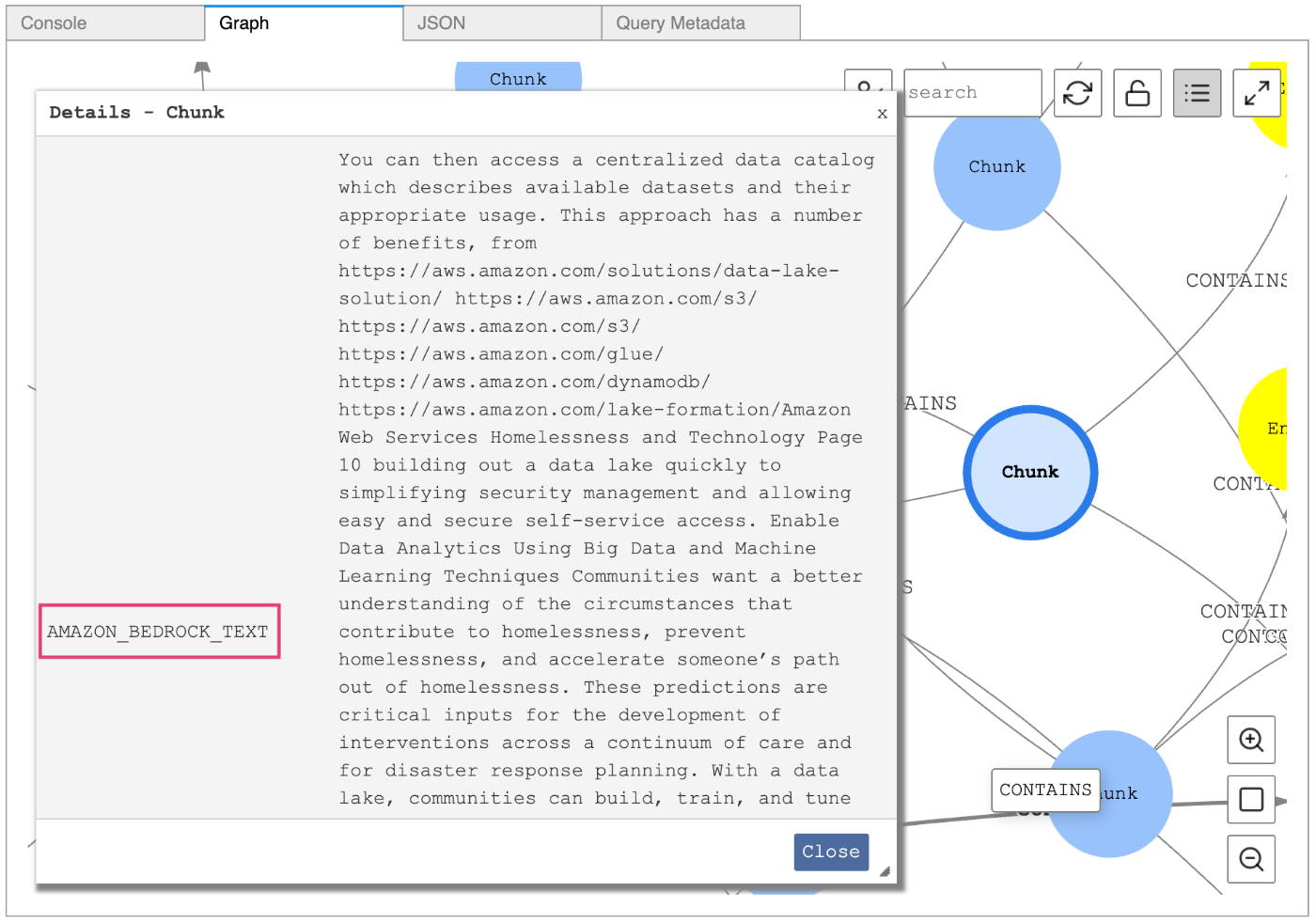Select the Graph tab
1316x923 pixels.
(x=304, y=23)
